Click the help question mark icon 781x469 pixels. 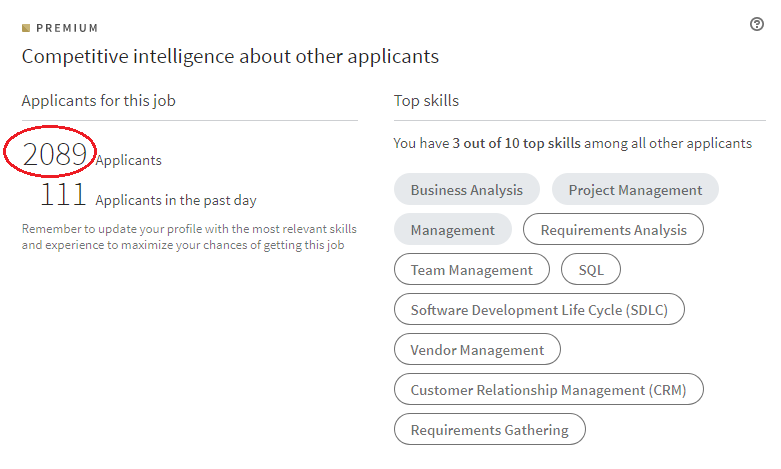757,24
